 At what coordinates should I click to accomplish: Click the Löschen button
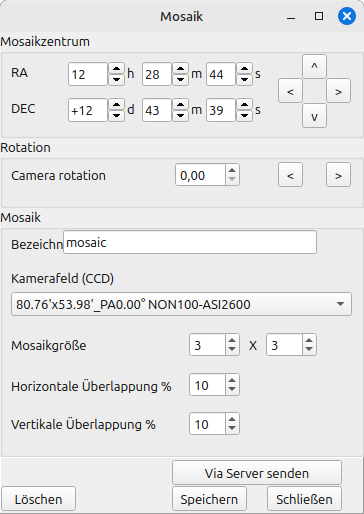click(x=38, y=499)
